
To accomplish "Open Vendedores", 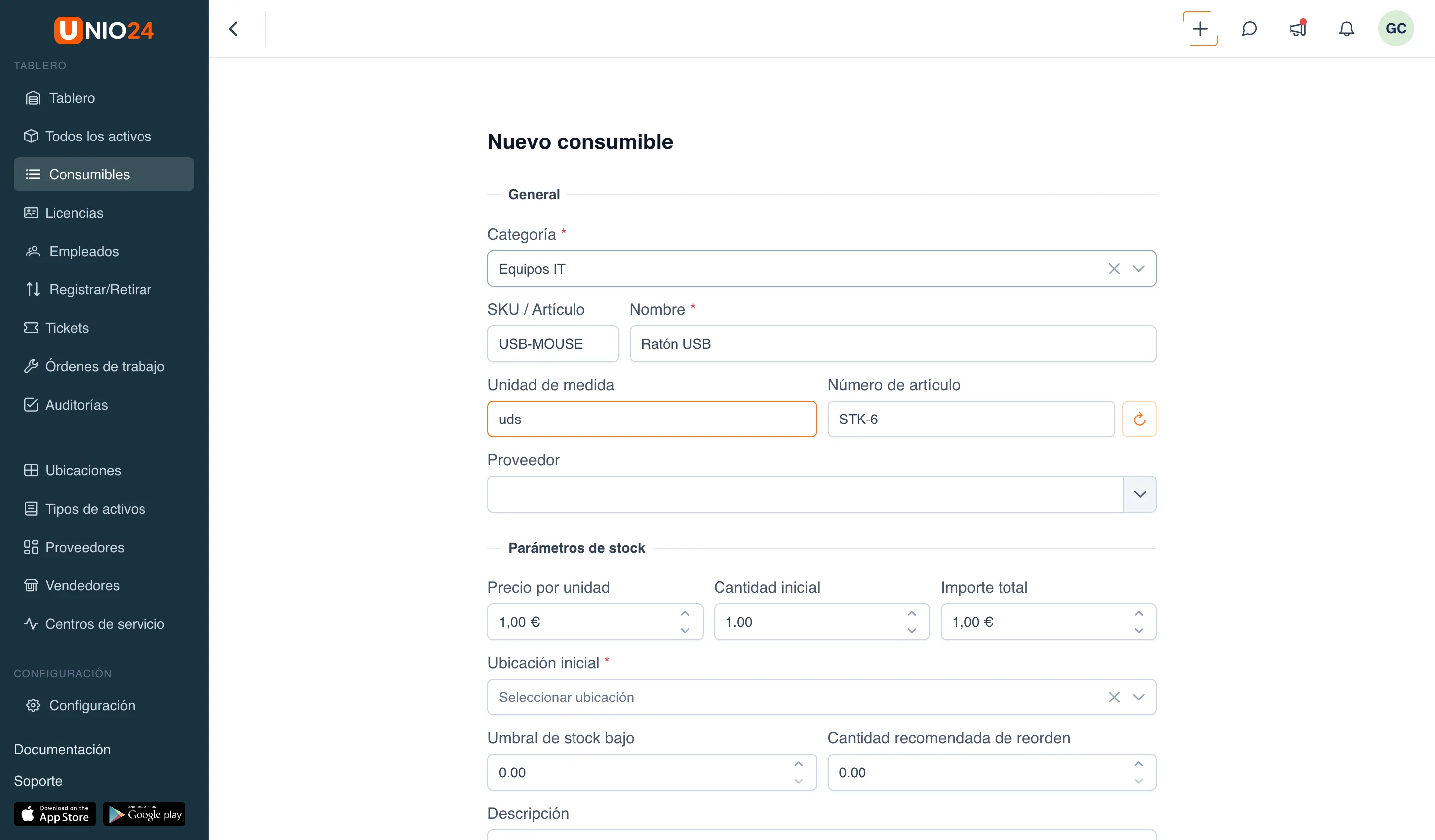I will click(x=104, y=585).
